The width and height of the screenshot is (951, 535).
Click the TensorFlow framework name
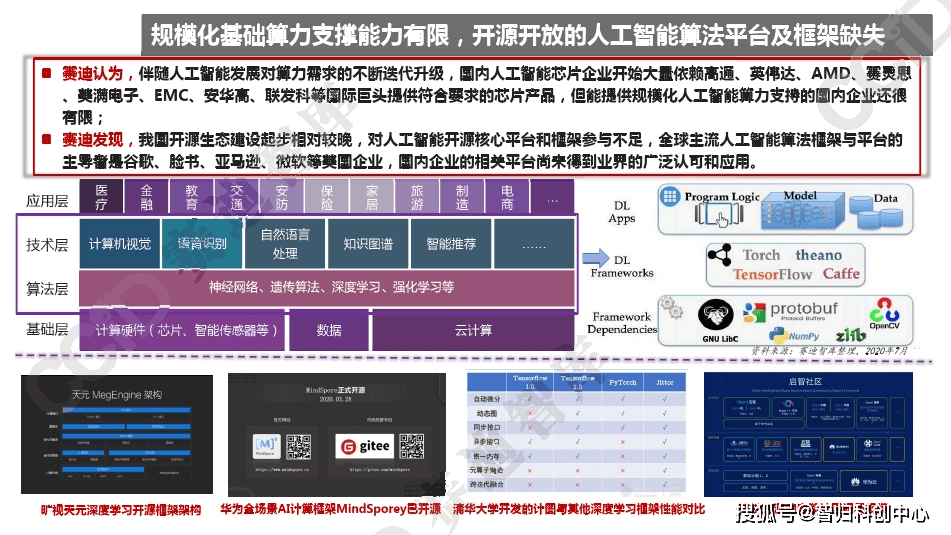pyautogui.click(x=772, y=275)
